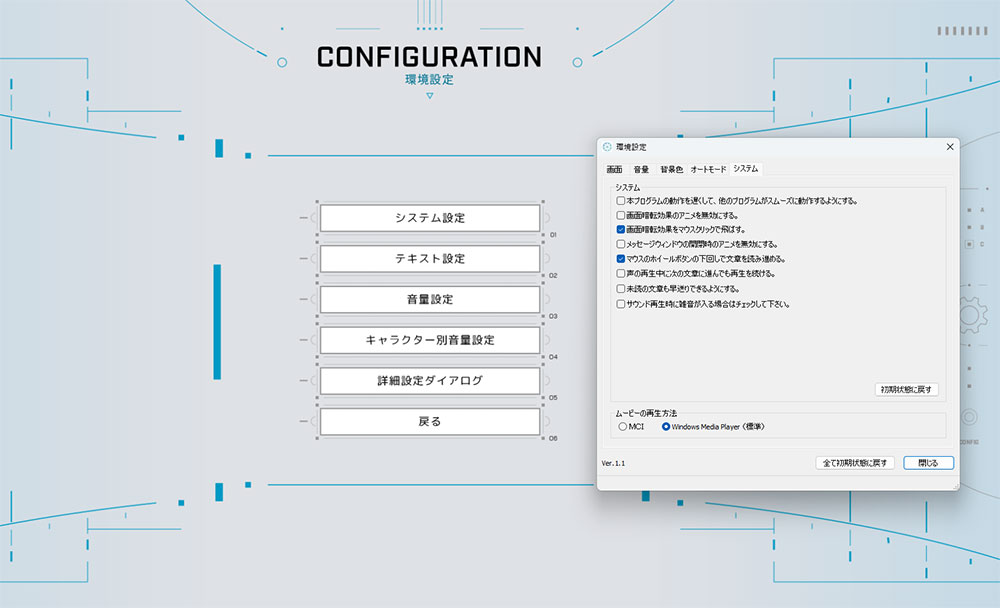1000x608 pixels.
Task: Open the 音量 tab
Action: click(641, 169)
